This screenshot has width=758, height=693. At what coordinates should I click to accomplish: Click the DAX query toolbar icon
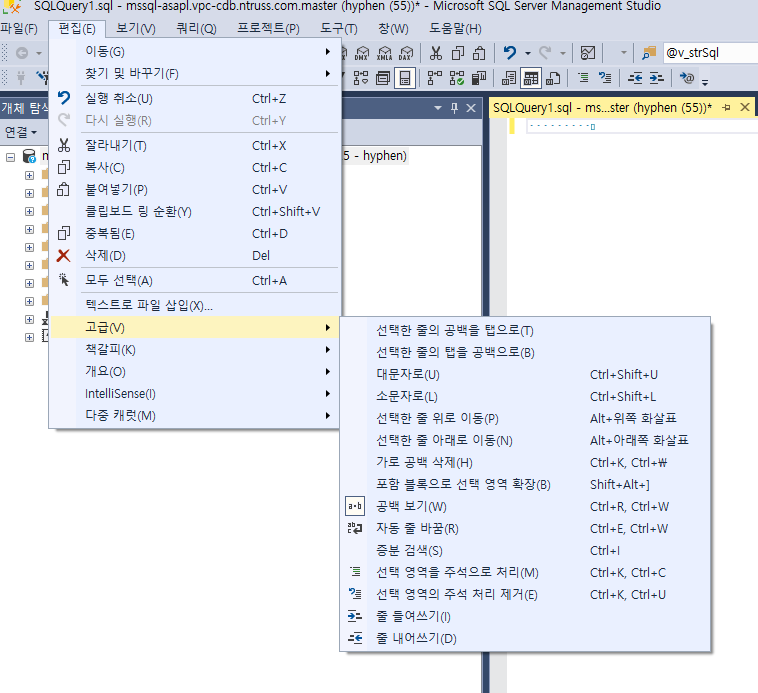coord(406,53)
